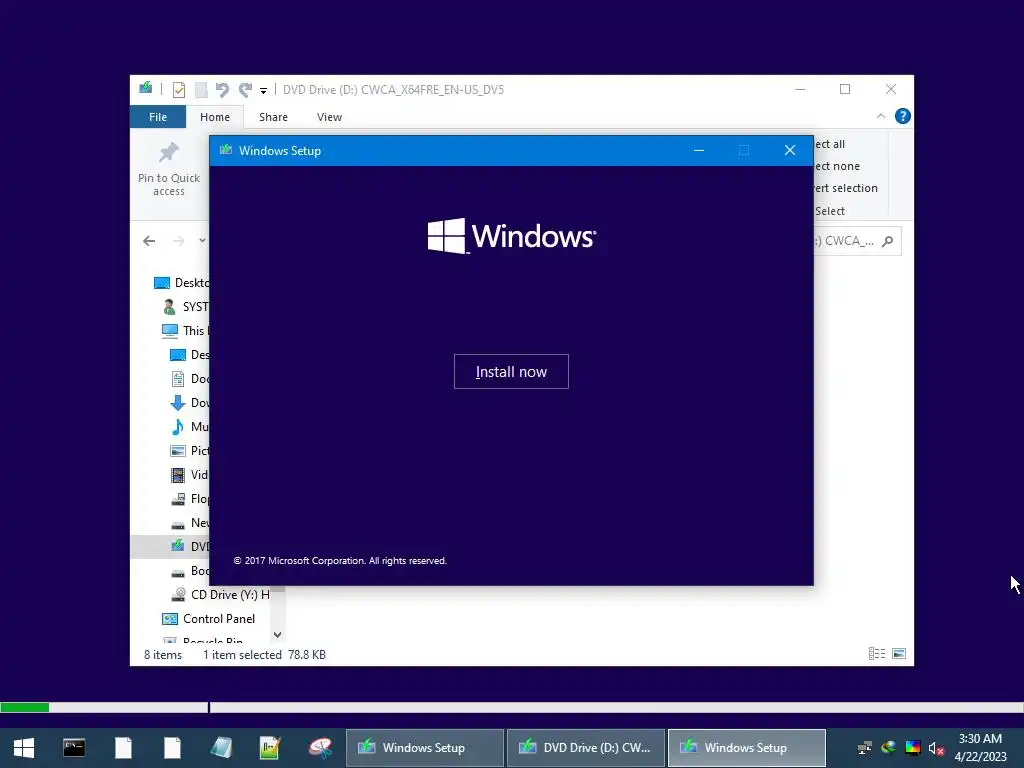Image resolution: width=1024 pixels, height=768 pixels.
Task: Click Select all in the ribbon
Action: 829,144
